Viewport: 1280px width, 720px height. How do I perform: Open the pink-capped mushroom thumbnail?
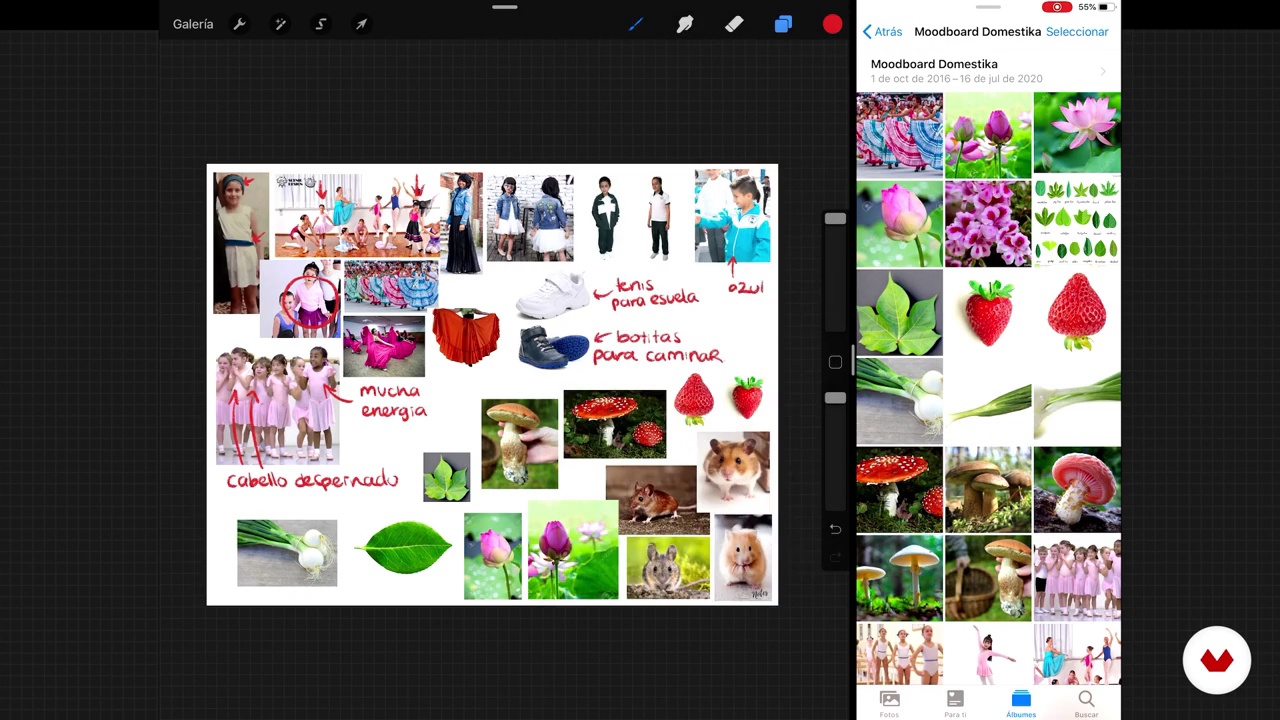point(1077,490)
